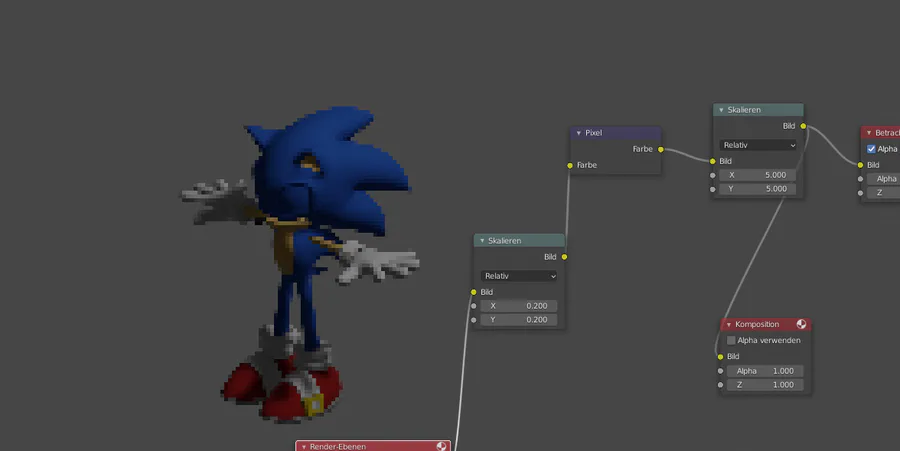Select the Komposition node by its title
This screenshot has height=451, width=900.
757,325
